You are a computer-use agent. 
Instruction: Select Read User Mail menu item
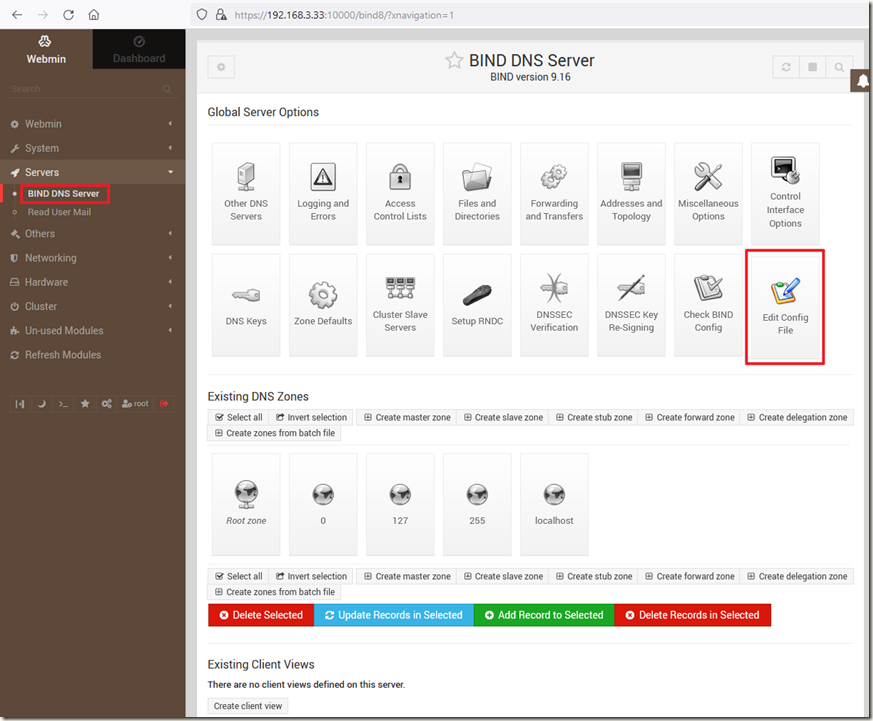(x=59, y=212)
